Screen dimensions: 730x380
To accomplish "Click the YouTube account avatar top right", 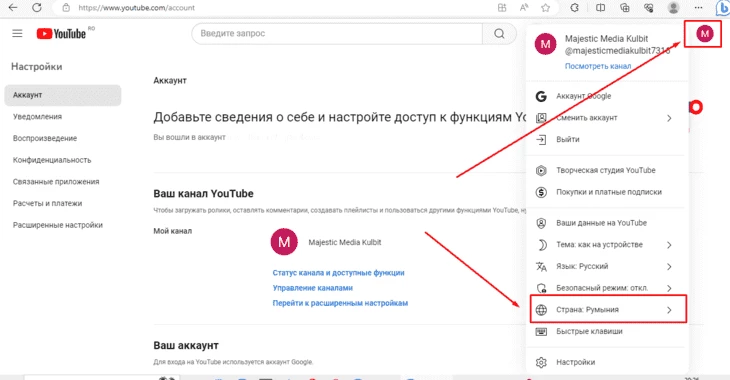I will tap(704, 34).
